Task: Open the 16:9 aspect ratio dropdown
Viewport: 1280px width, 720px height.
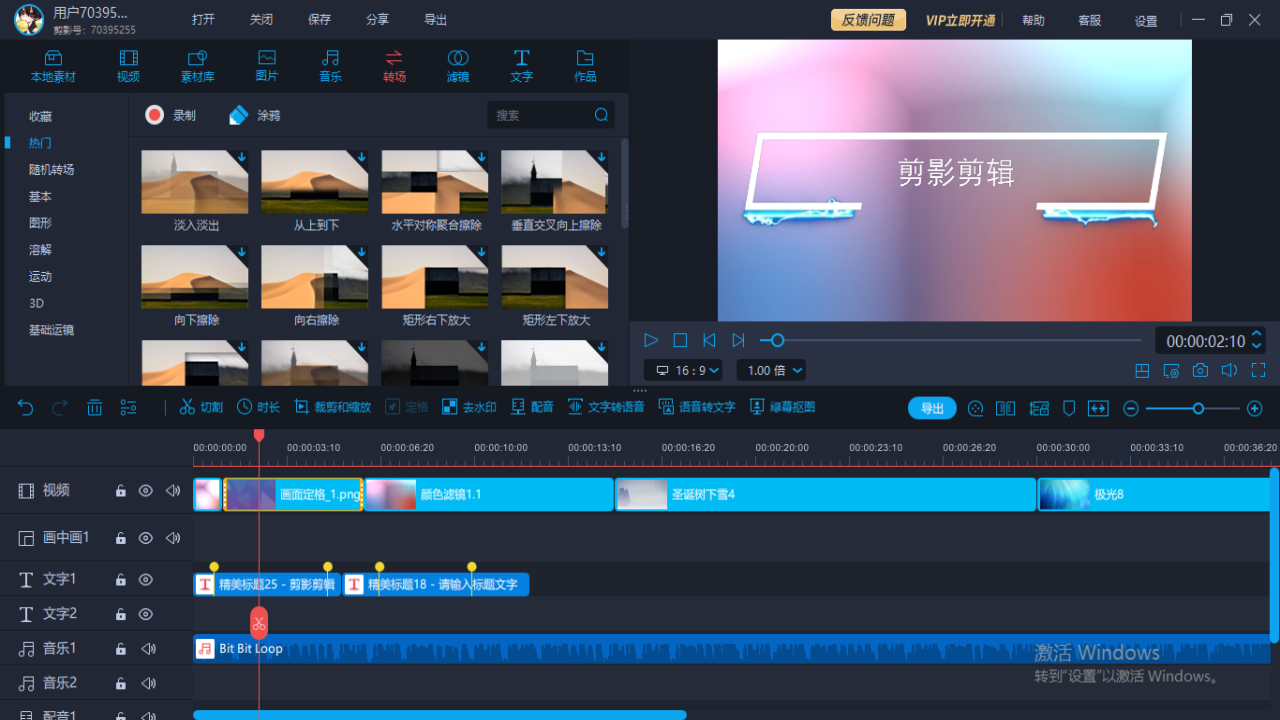Action: [682, 370]
